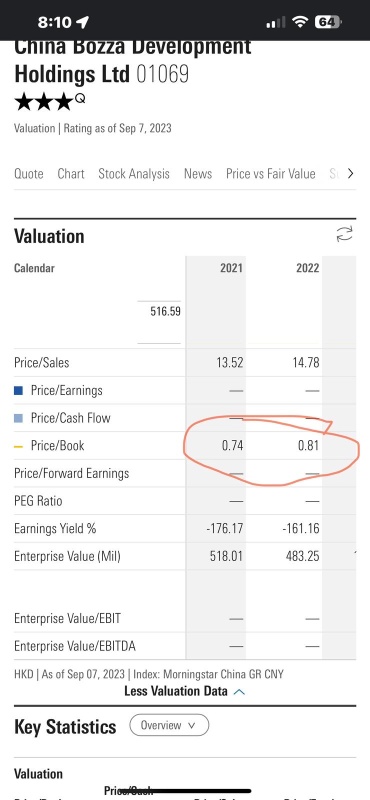Click the 2022 column header
This screenshot has width=370, height=800.
(307, 268)
